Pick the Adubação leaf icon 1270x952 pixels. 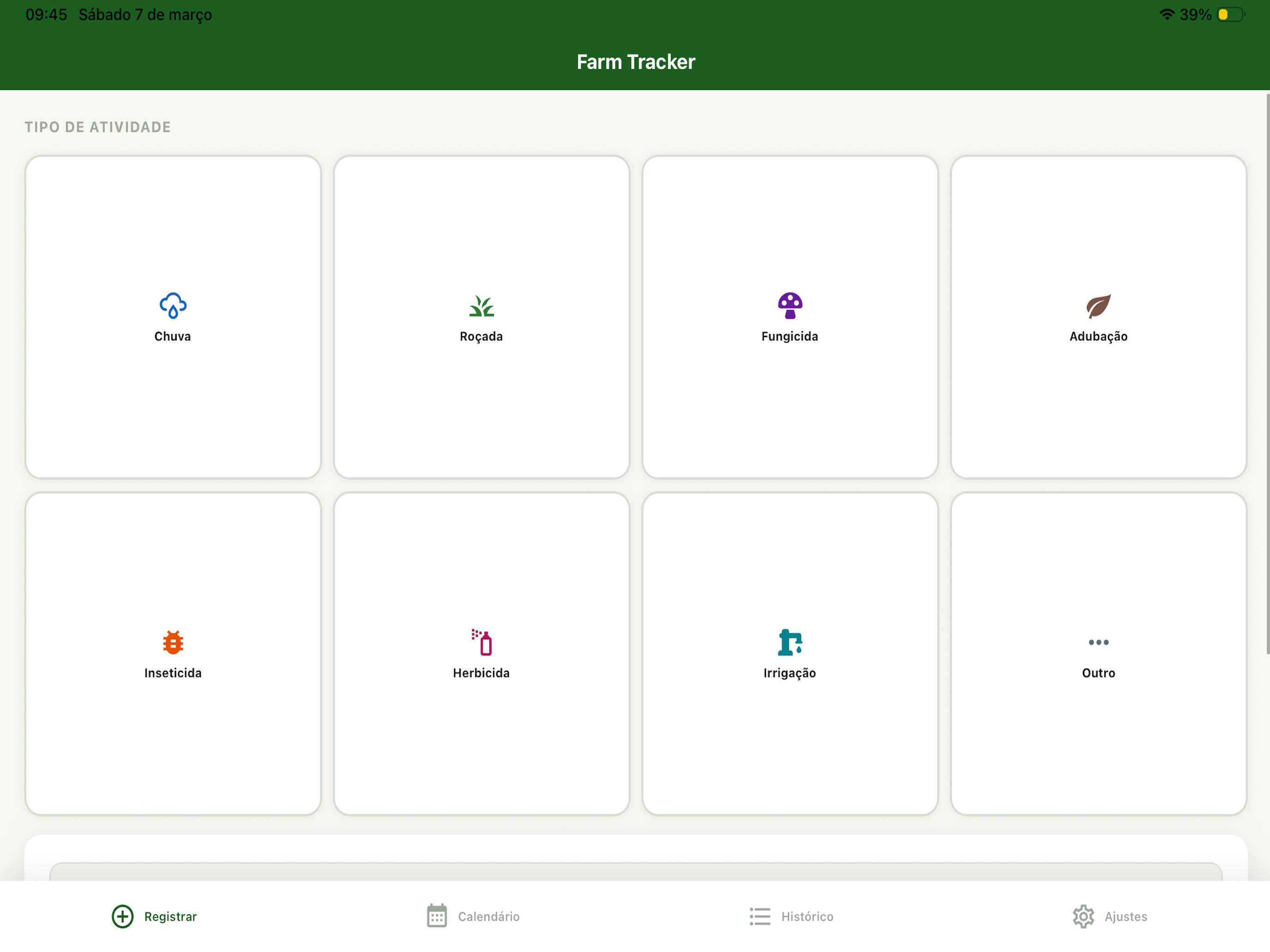(1098, 306)
